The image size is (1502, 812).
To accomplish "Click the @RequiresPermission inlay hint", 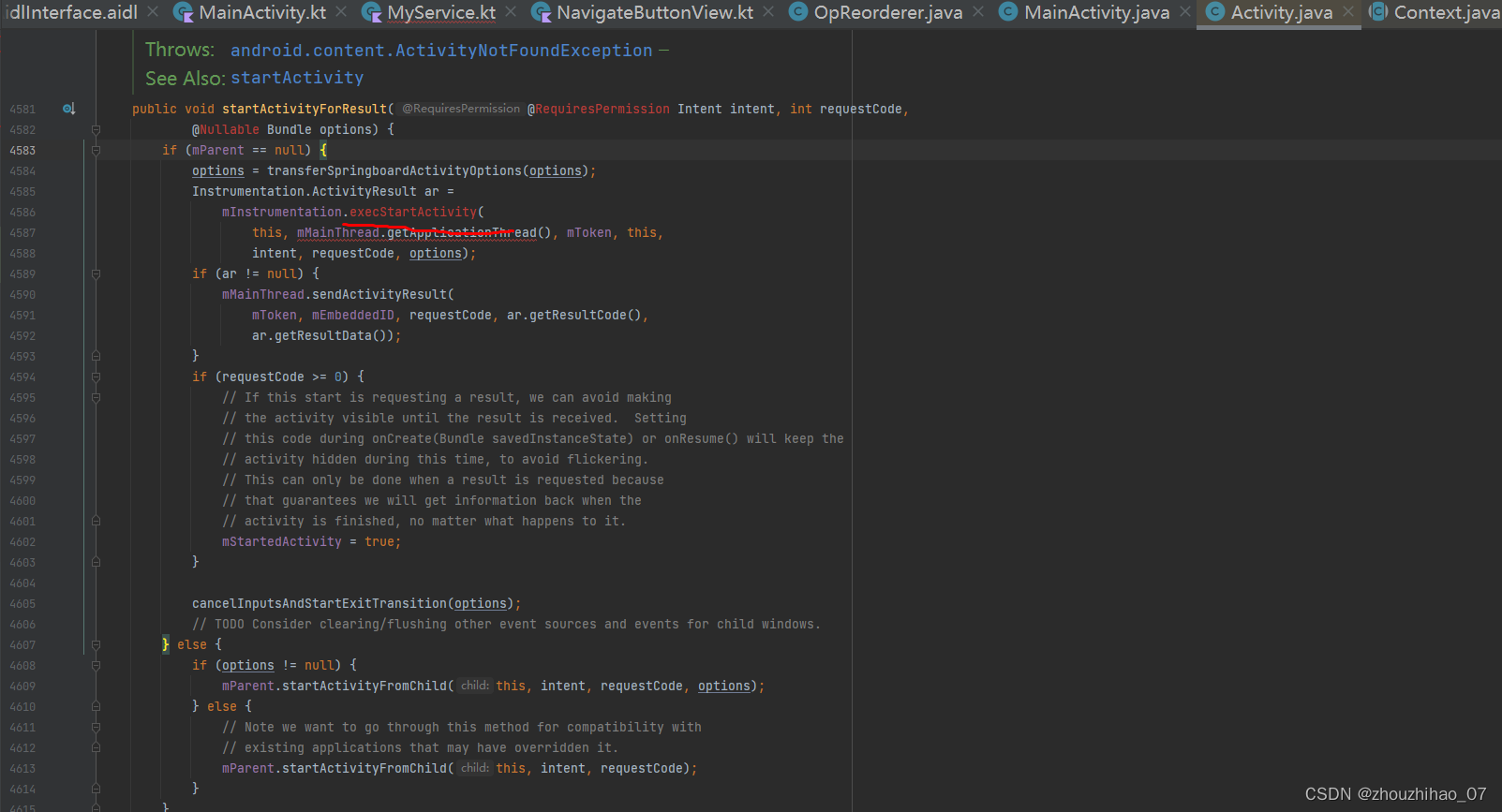I will (x=461, y=109).
